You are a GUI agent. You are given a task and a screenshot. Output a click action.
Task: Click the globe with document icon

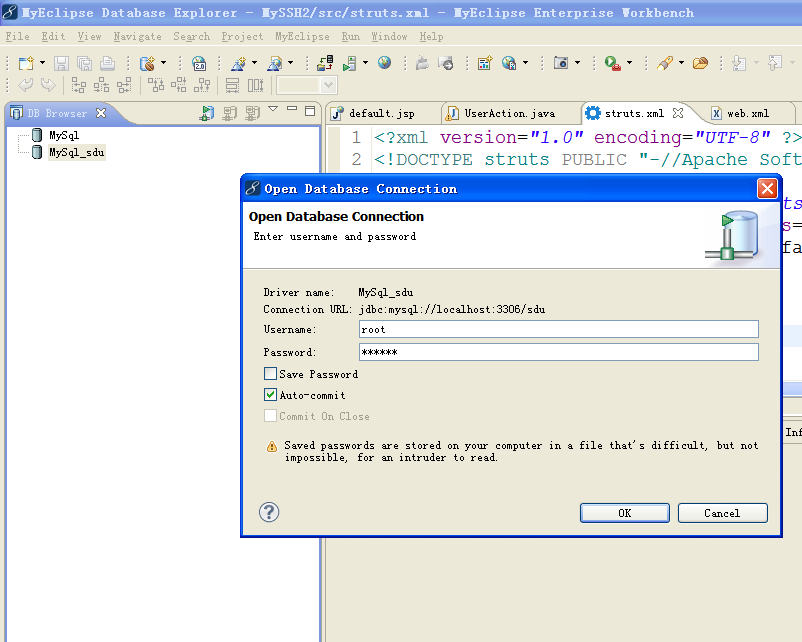click(509, 63)
